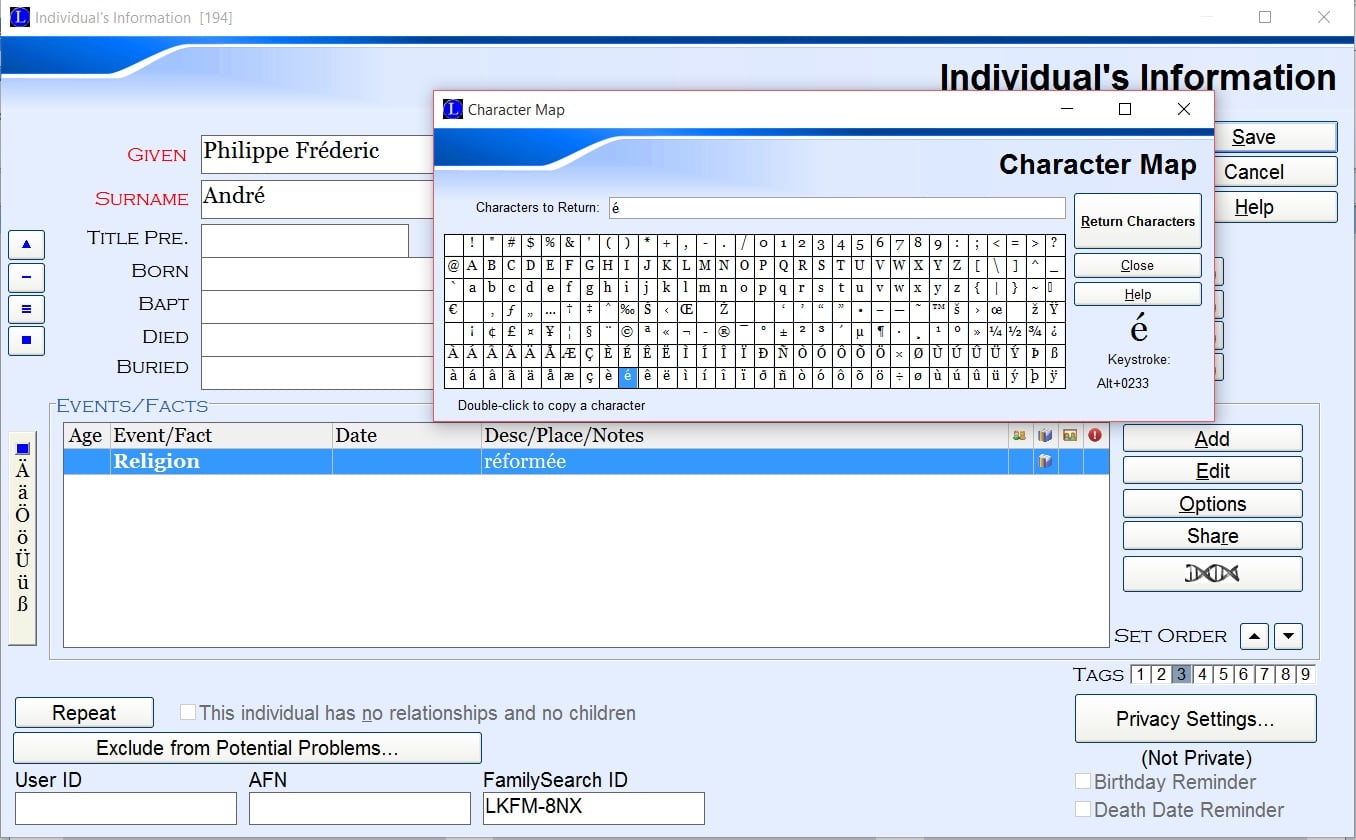Click the User ID input field

(x=126, y=808)
